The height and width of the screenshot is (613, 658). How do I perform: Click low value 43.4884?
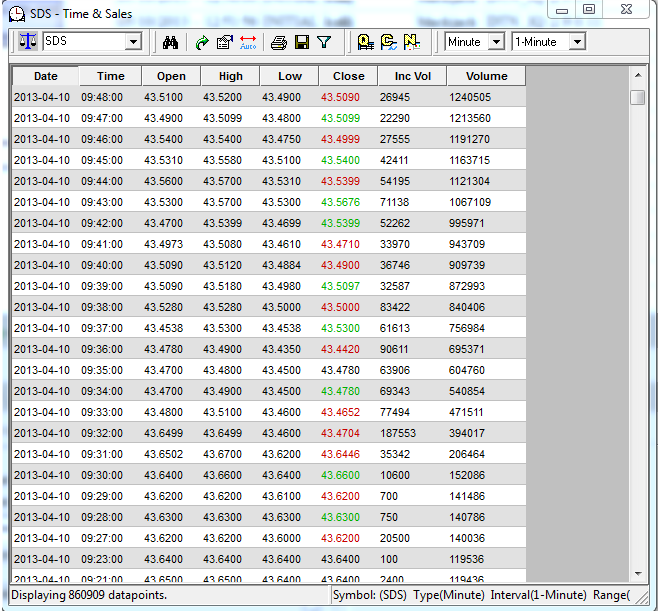coord(281,265)
